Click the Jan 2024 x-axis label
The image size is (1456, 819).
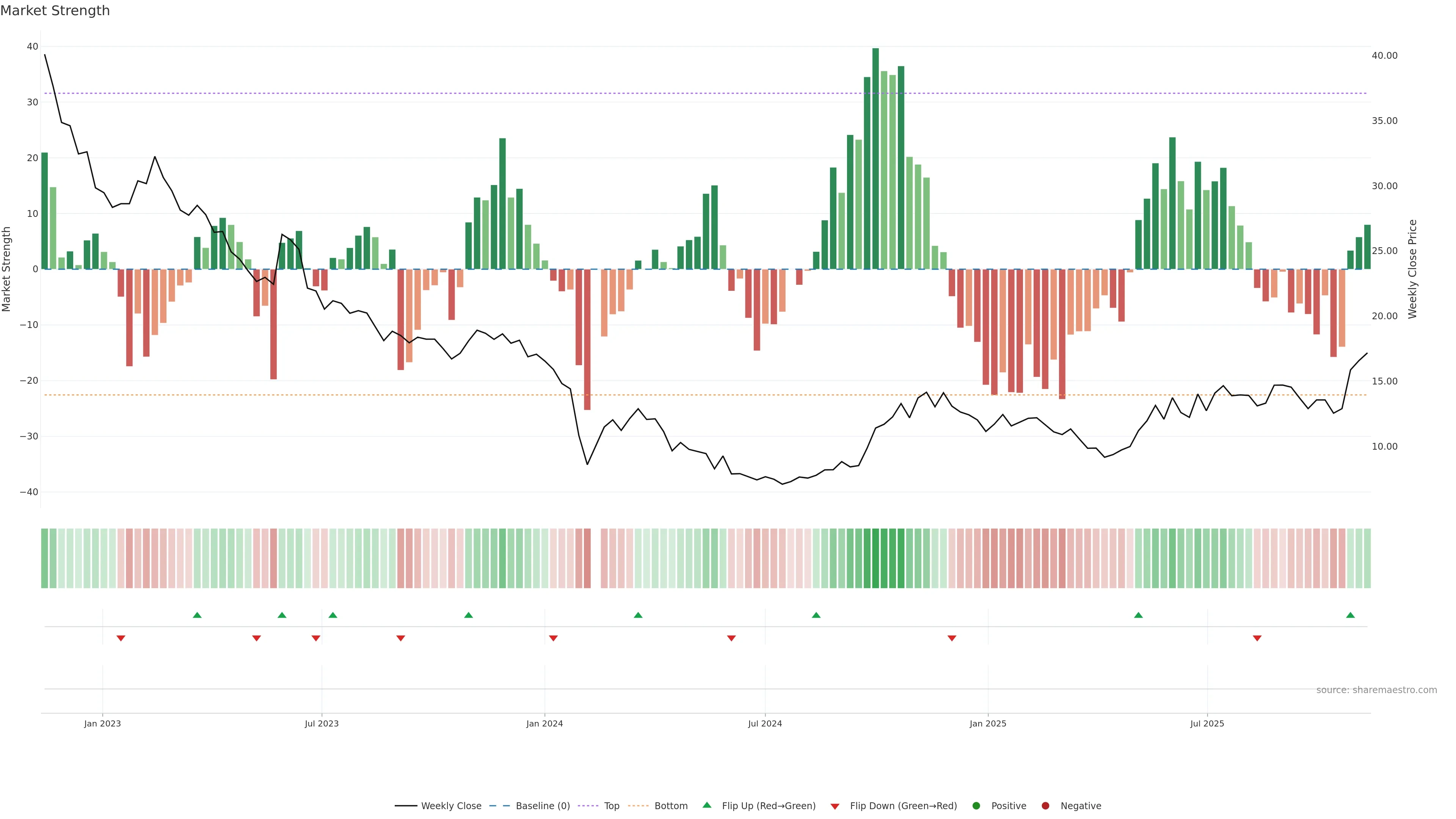point(544,723)
